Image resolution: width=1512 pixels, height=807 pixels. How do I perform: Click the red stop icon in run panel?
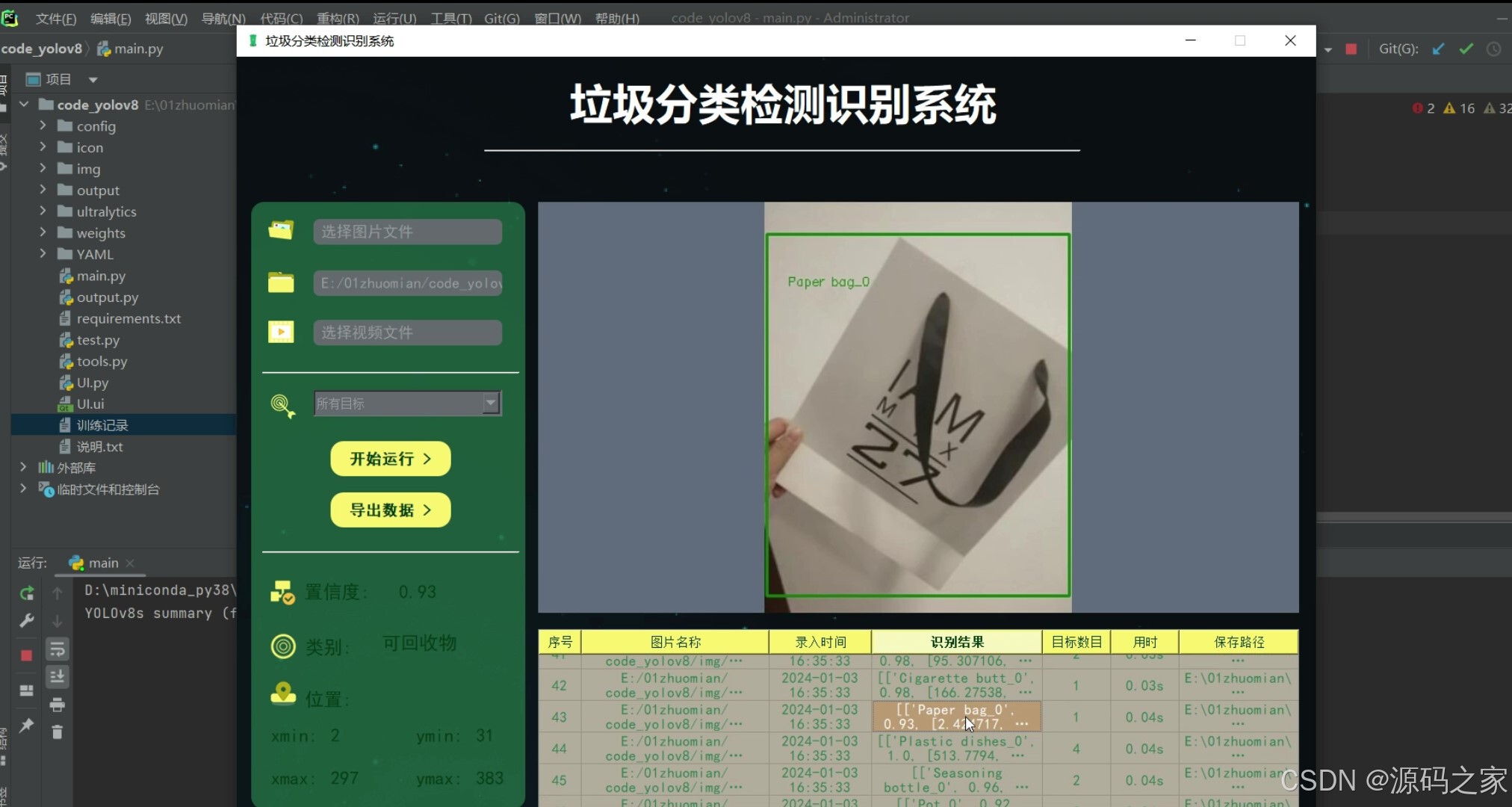point(27,655)
